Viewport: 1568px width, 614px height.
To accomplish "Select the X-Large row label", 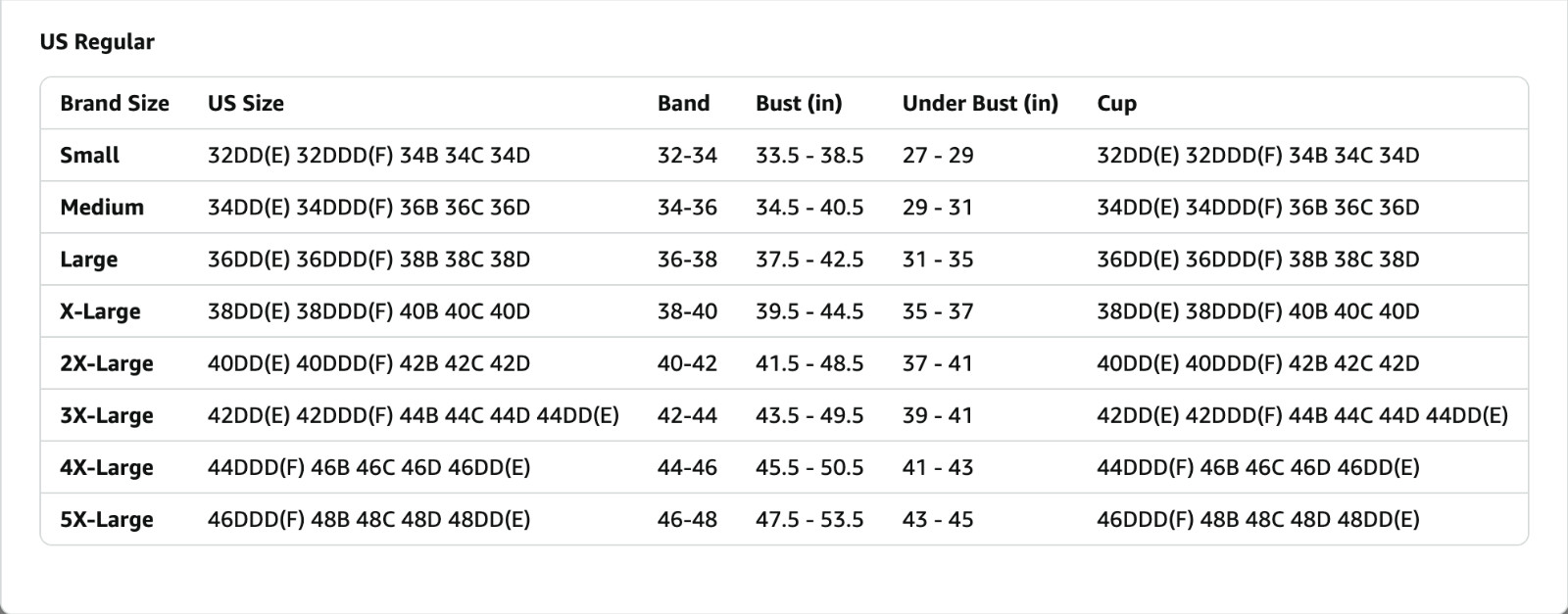I will [100, 311].
